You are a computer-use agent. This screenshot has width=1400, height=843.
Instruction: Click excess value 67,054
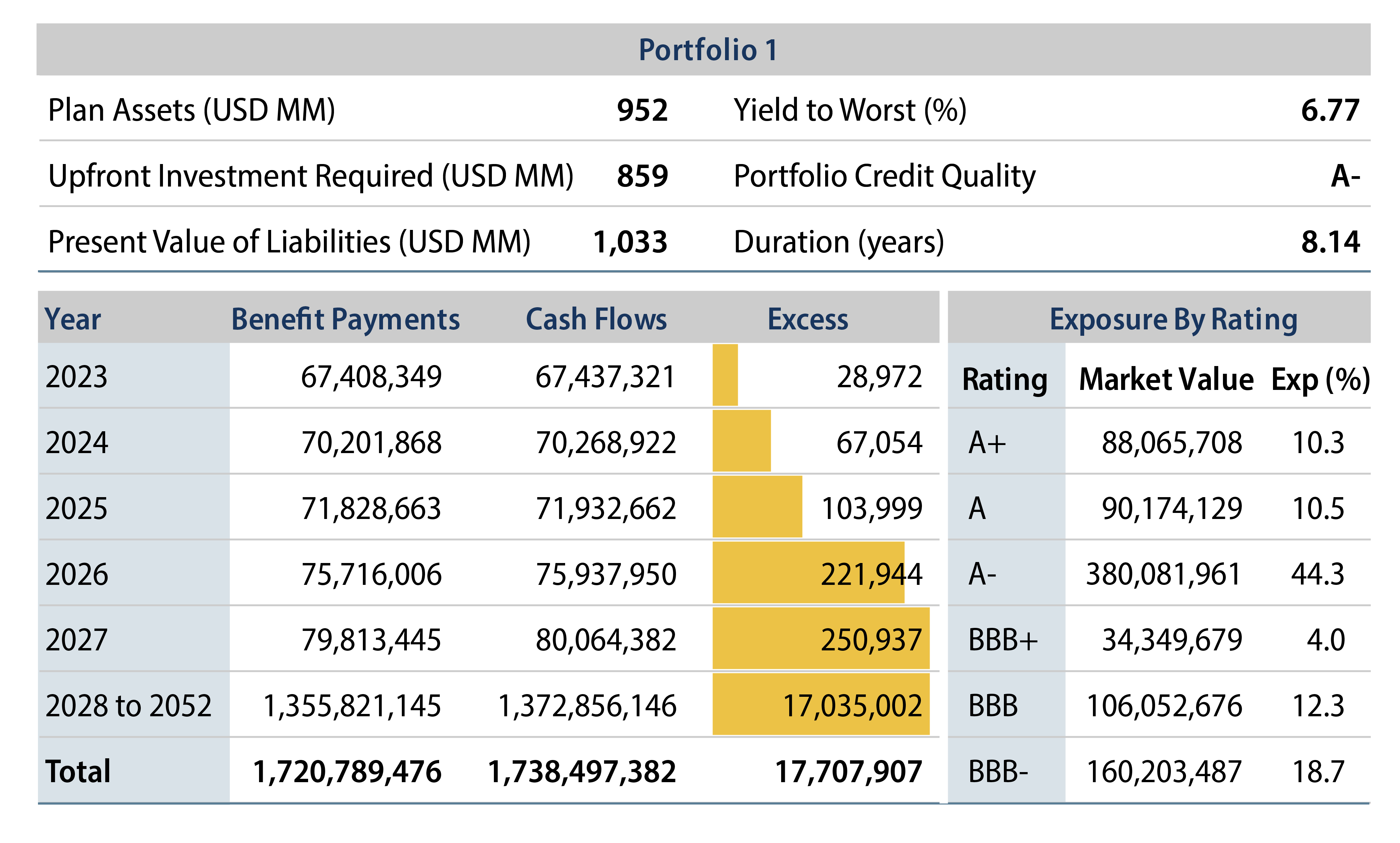coord(879,443)
